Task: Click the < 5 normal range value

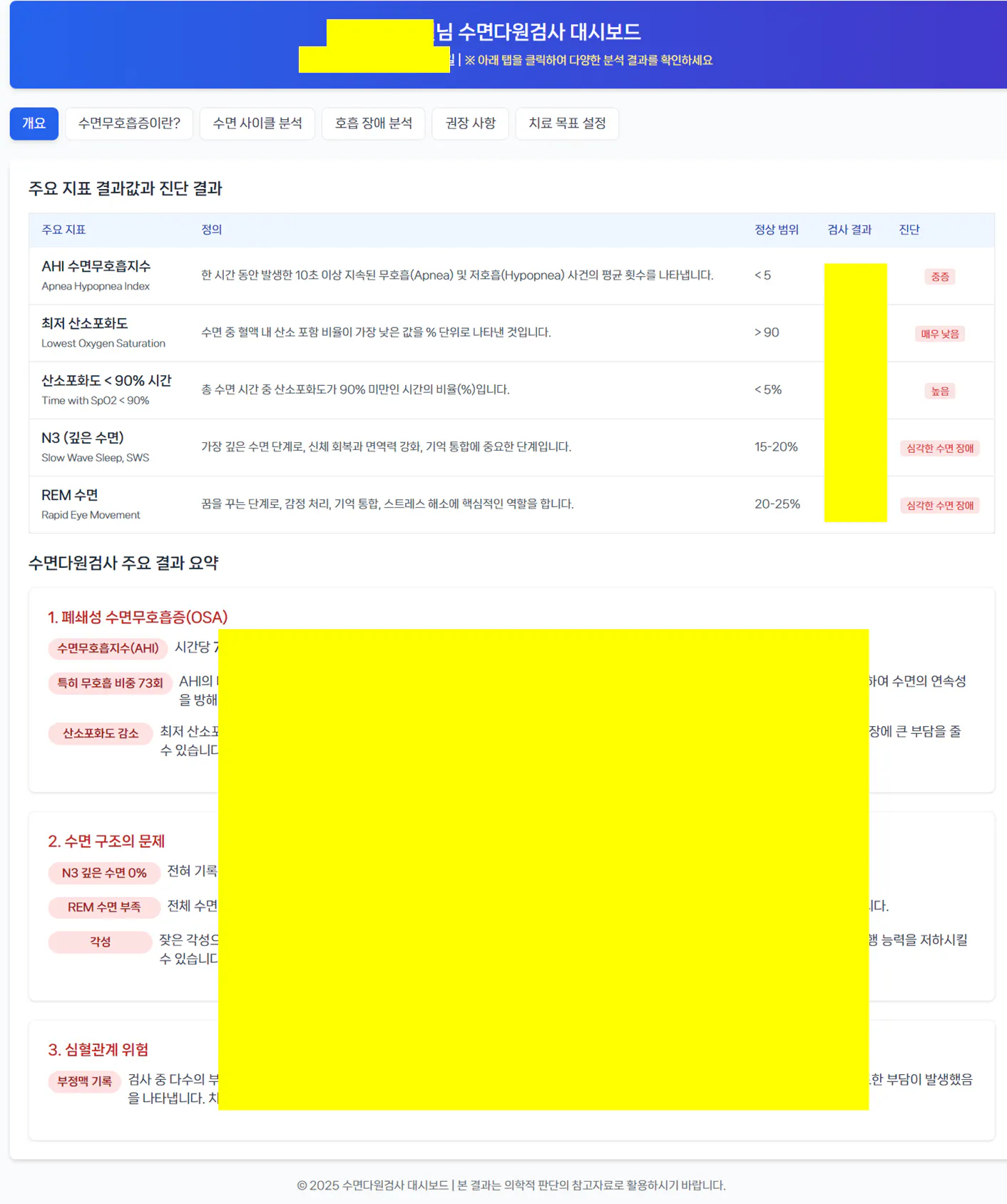Action: click(762, 275)
